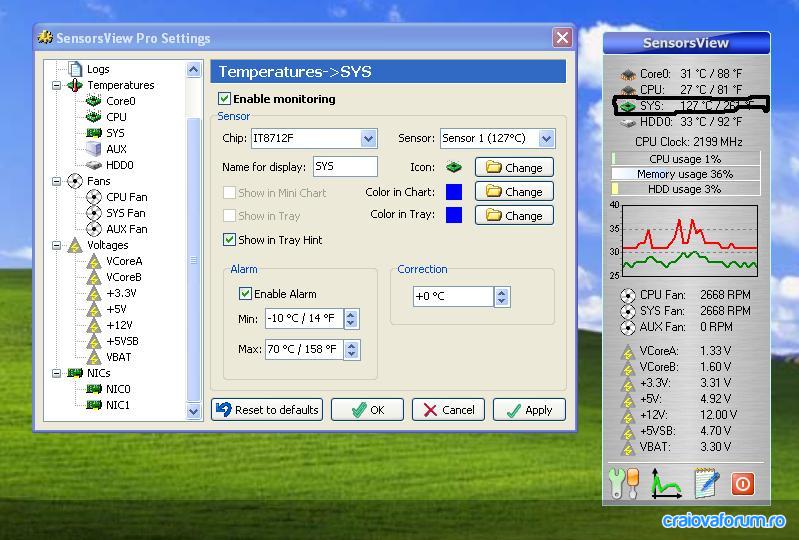Click the Color in Chart blue swatch
The image size is (799, 540).
(454, 192)
